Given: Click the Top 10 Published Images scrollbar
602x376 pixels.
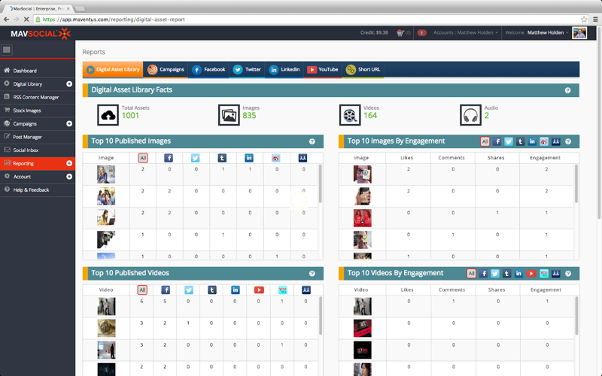Looking at the screenshot, I should [320, 184].
